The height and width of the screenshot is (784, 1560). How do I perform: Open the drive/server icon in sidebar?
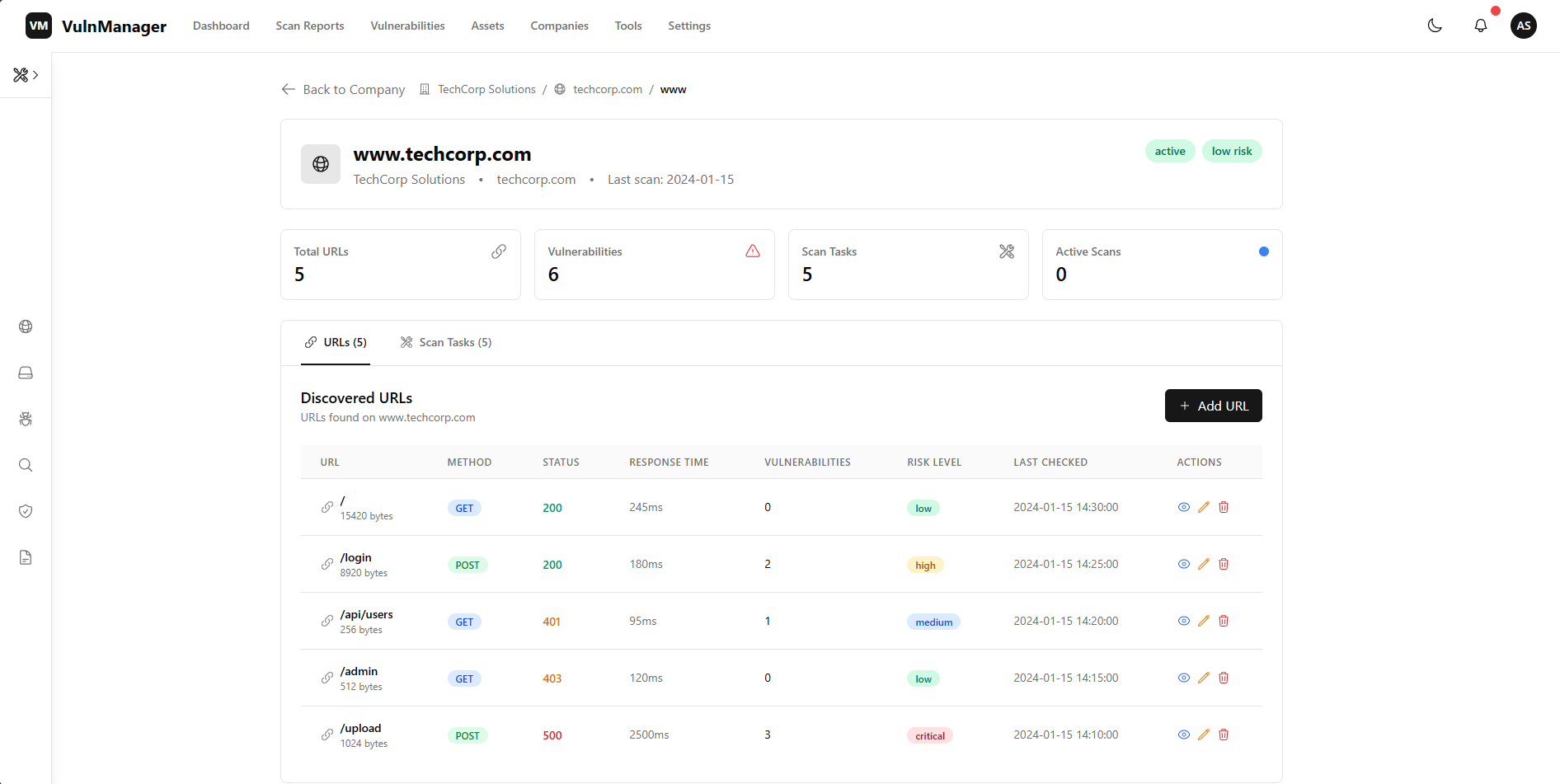[26, 373]
